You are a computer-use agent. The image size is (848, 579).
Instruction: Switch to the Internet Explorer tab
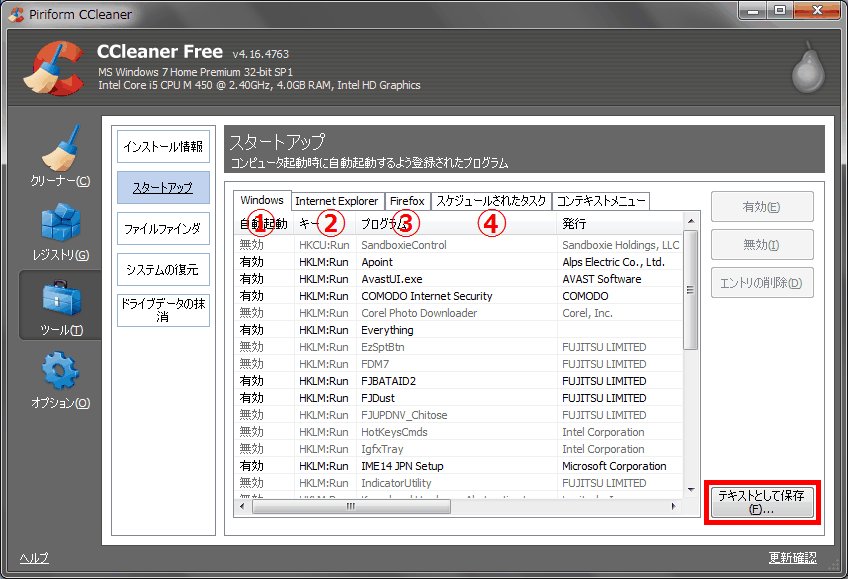(x=337, y=201)
